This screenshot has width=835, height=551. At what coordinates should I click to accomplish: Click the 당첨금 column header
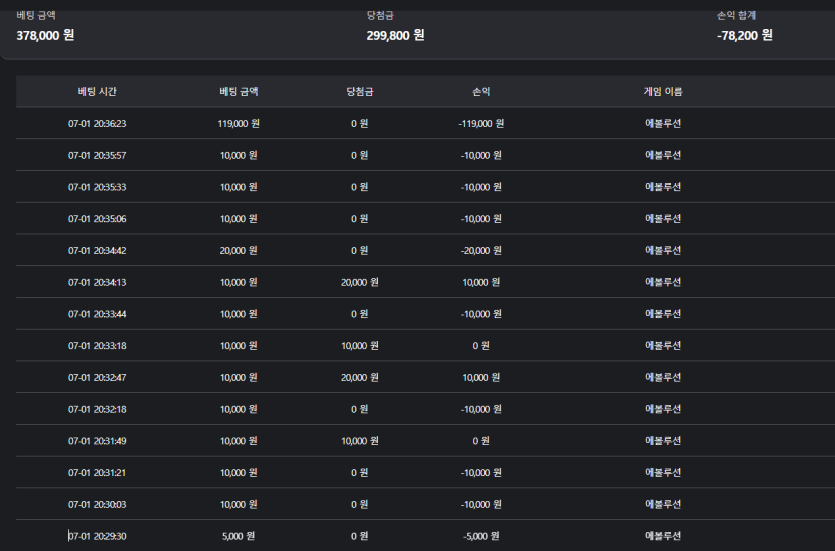pyautogui.click(x=359, y=92)
